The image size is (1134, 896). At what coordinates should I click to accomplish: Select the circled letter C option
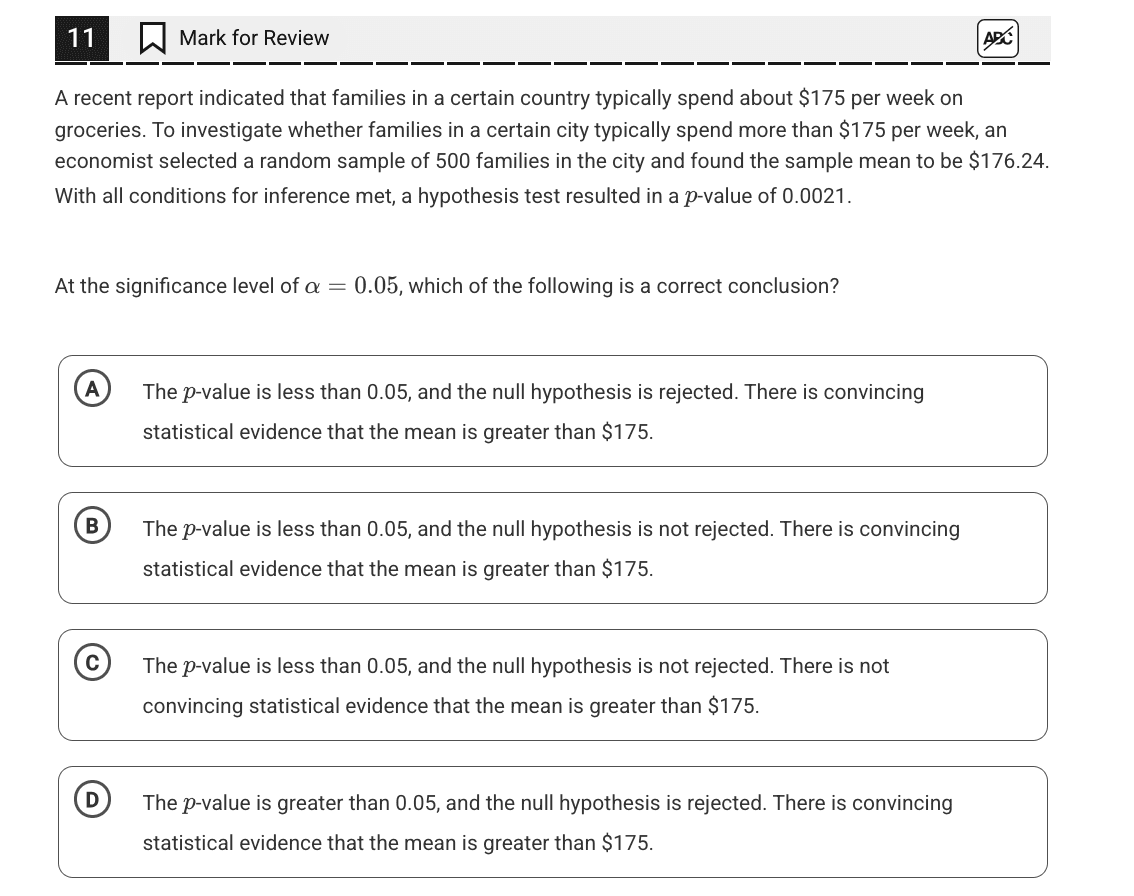point(93,663)
